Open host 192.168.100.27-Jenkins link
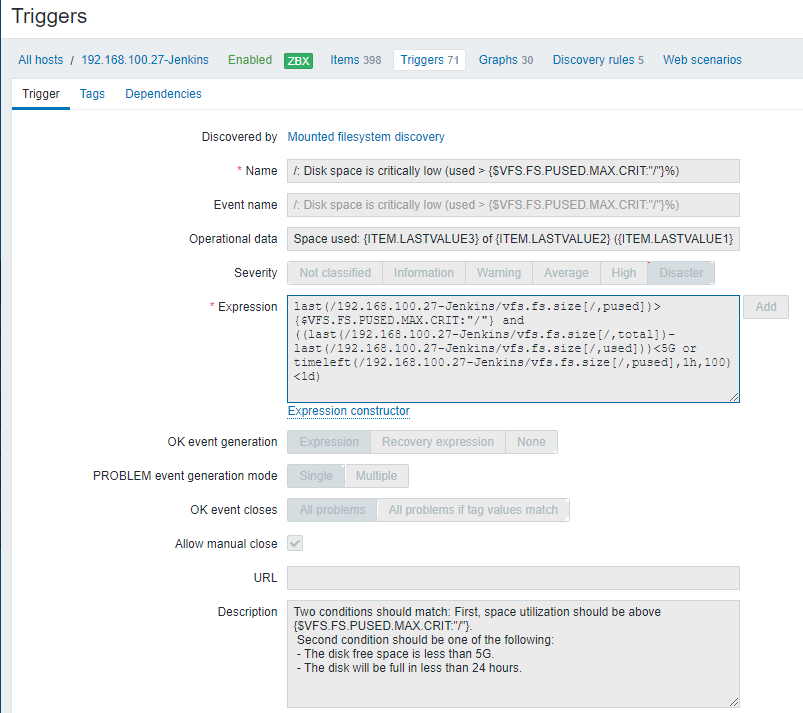Screen dimensions: 803x713 145,60
